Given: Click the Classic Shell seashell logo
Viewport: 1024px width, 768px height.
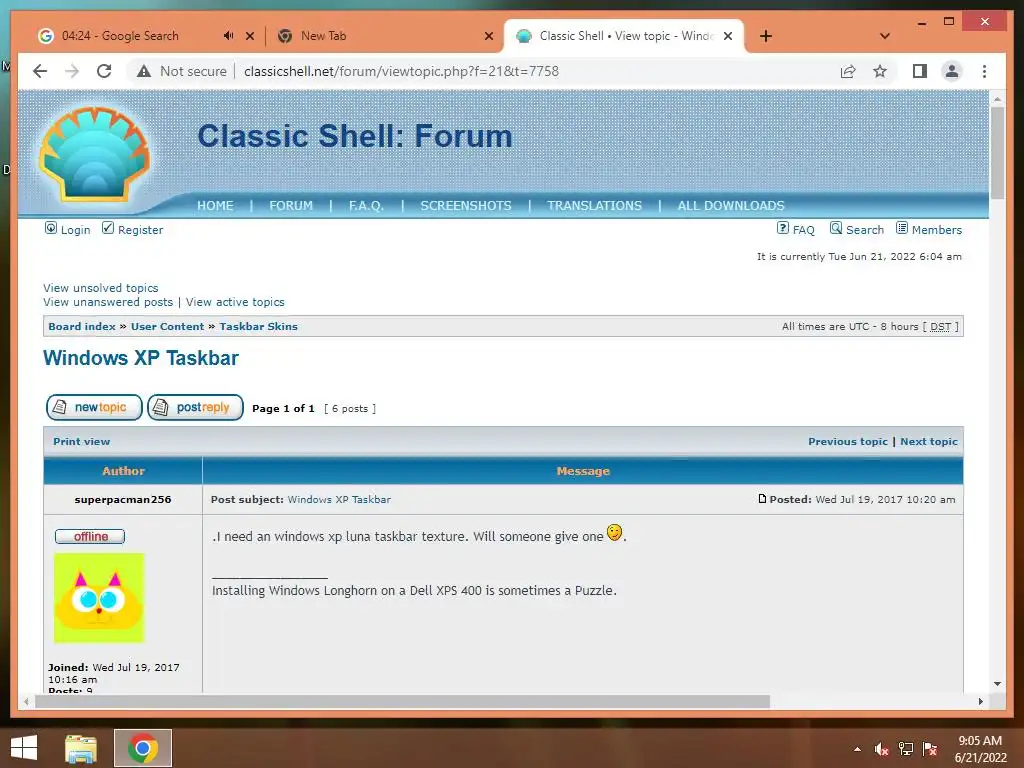Looking at the screenshot, I should (x=95, y=154).
